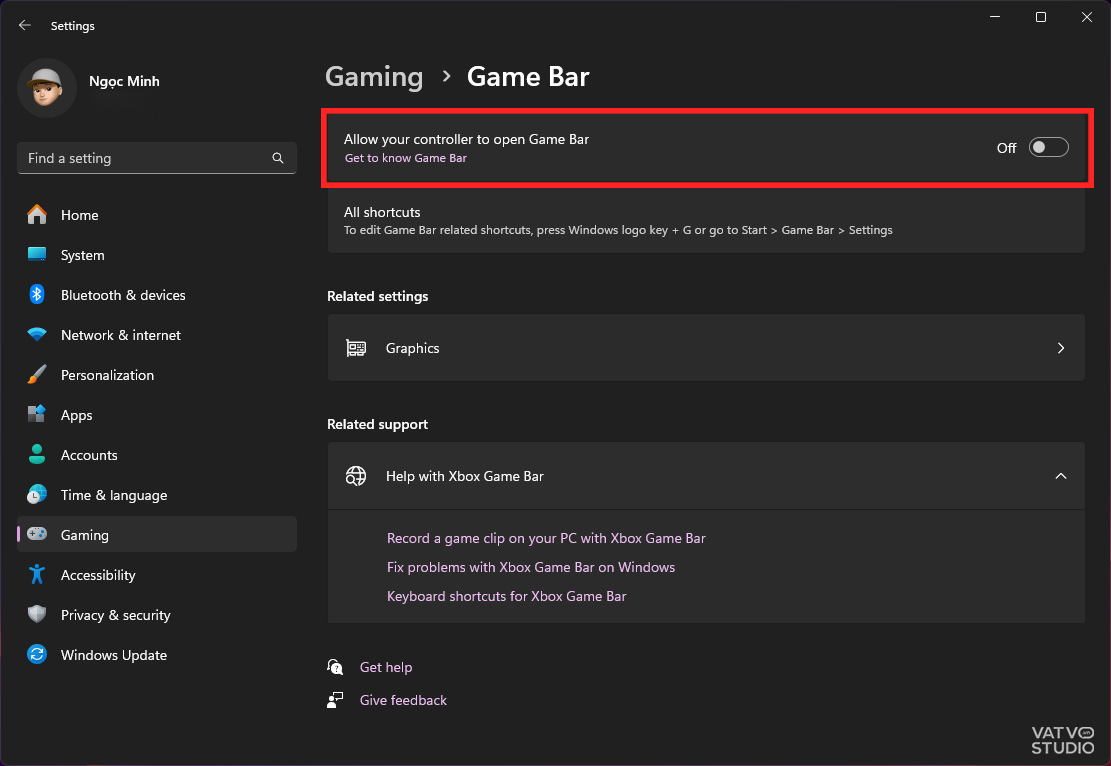
Task: Open Keyboard shortcuts for Xbox Game Bar link
Action: coord(507,596)
